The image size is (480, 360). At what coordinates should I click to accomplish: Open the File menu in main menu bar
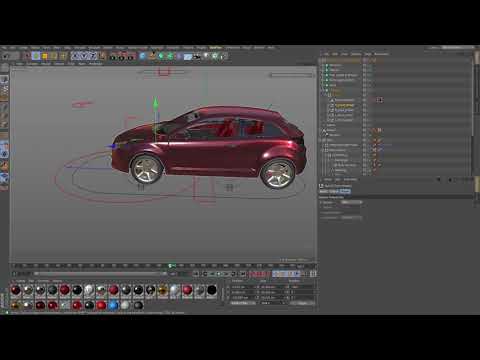click(x=4, y=48)
